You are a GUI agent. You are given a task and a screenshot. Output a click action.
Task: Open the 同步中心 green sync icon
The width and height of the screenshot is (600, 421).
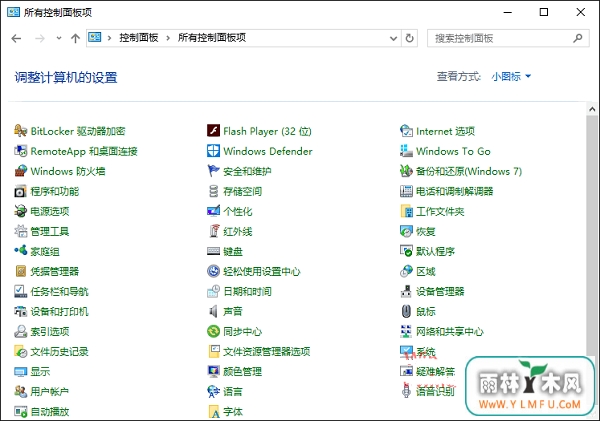tap(214, 331)
